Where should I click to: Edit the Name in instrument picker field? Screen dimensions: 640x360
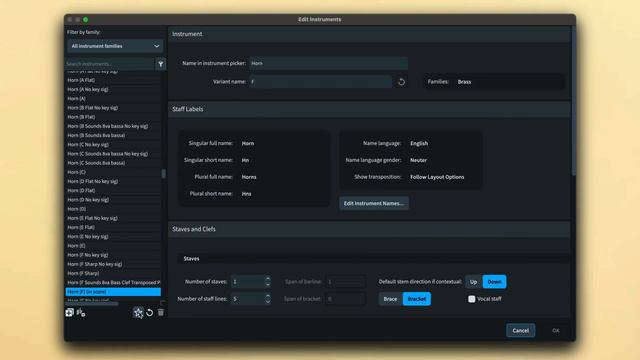pyautogui.click(x=329, y=63)
